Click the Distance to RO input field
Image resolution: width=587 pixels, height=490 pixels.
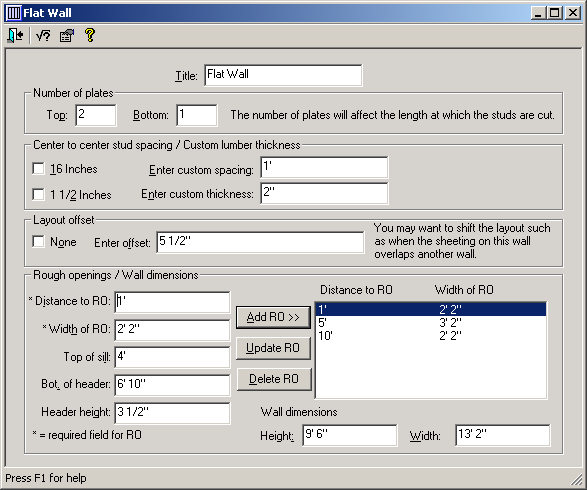click(172, 302)
